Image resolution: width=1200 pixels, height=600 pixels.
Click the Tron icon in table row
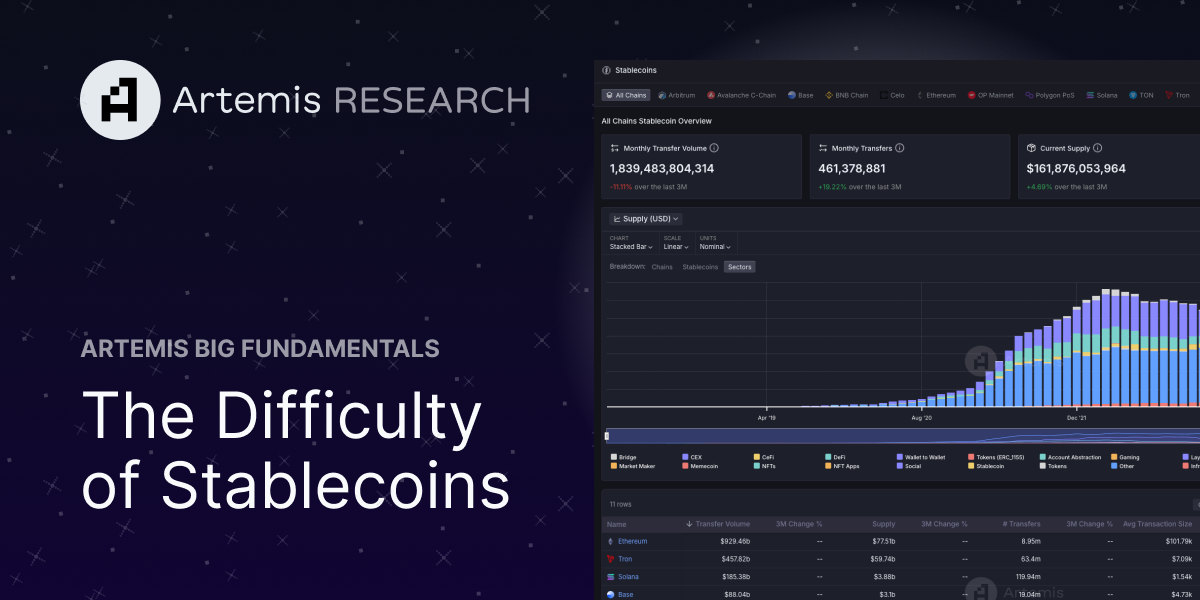(x=611, y=559)
